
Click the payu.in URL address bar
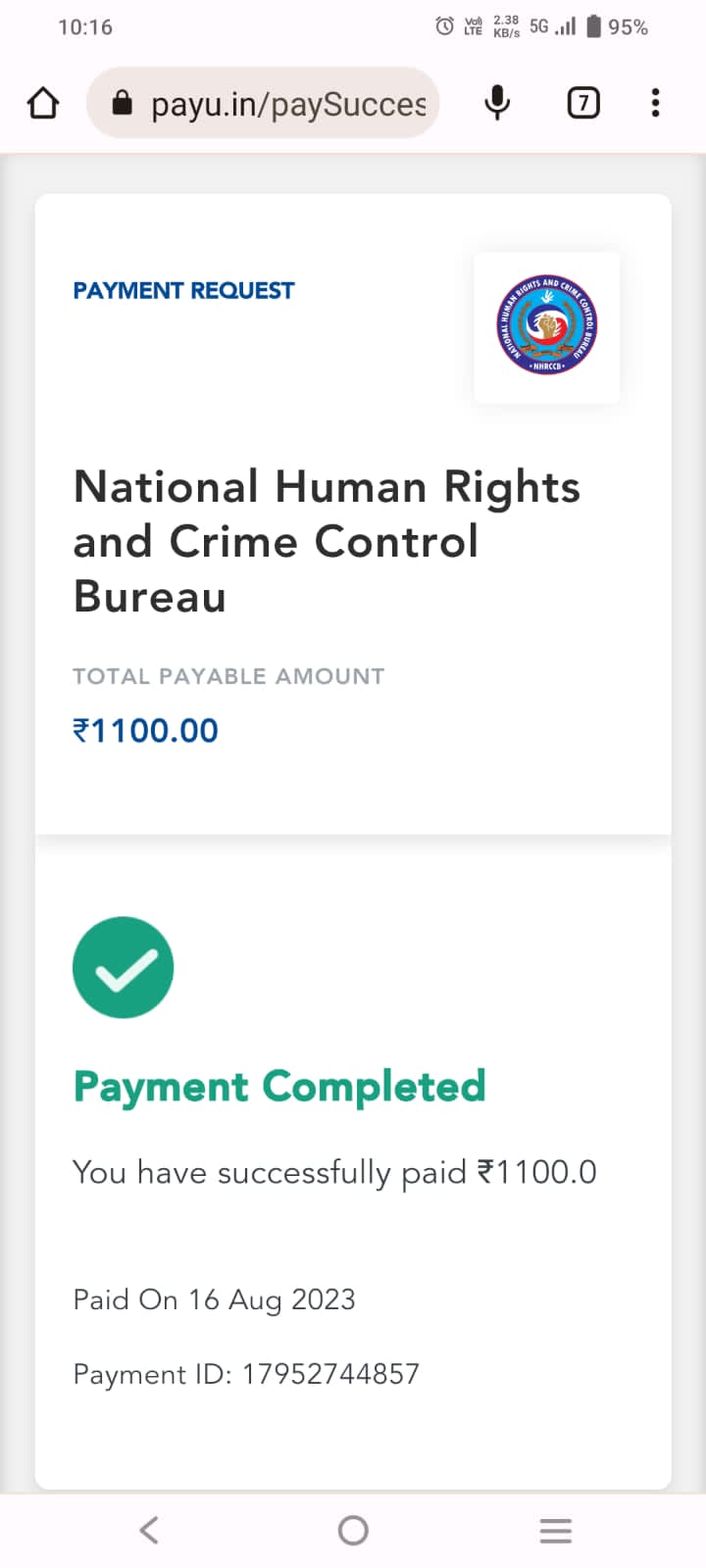tap(288, 104)
